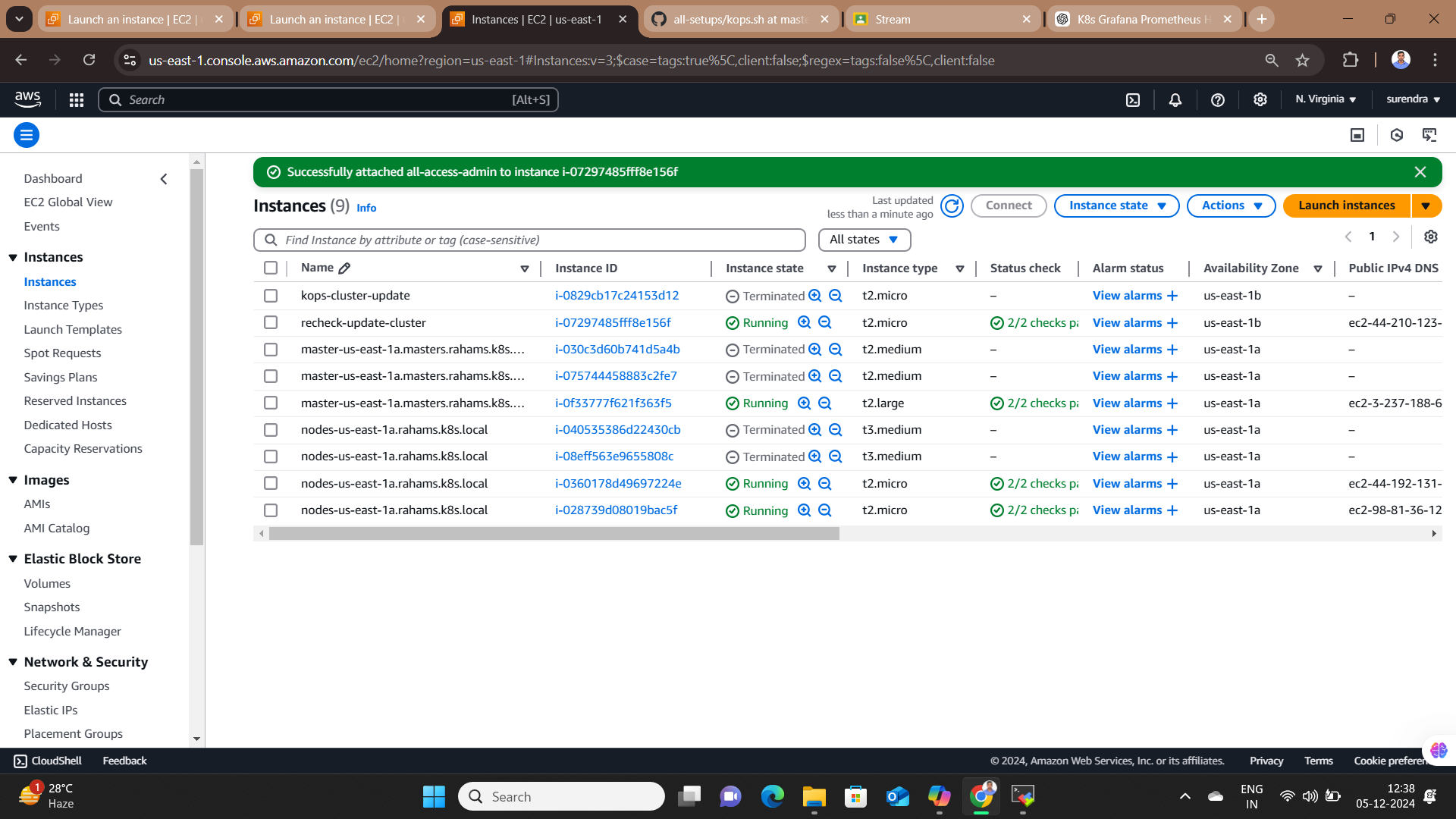Viewport: 1456px width, 819px height.
Task: Open the Launch instances split-button arrow
Action: (x=1426, y=206)
